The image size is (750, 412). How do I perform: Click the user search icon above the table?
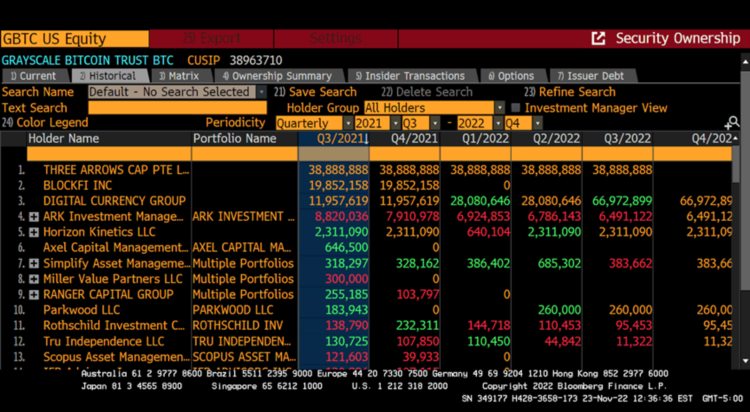coord(732,123)
